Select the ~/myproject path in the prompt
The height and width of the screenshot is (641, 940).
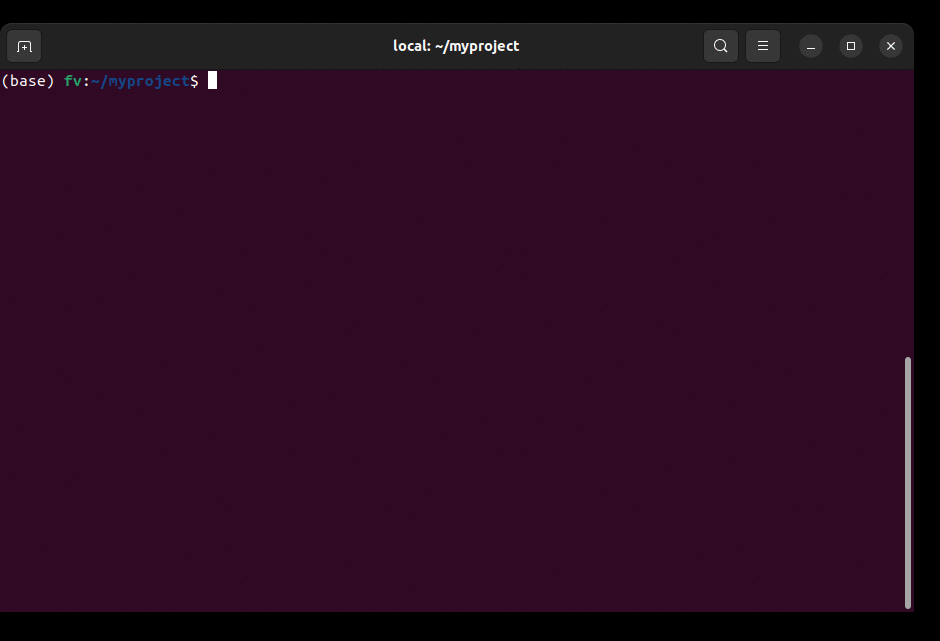point(139,81)
